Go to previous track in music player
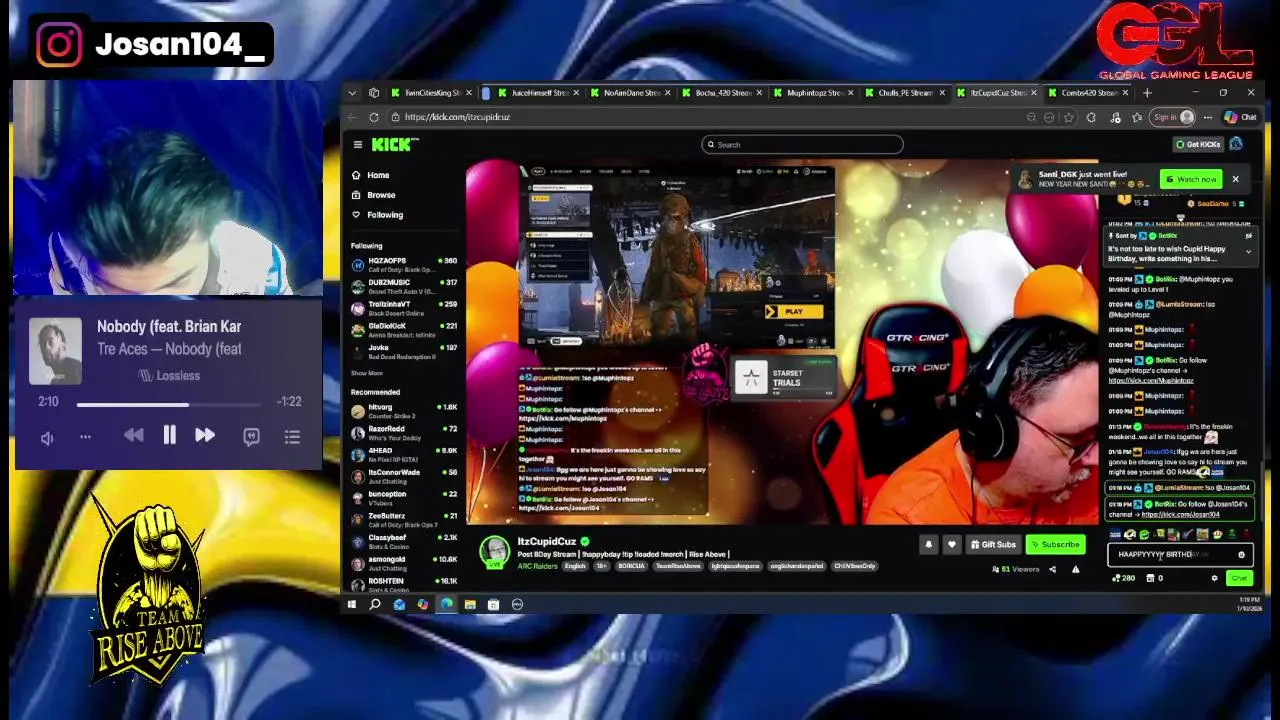This screenshot has width=1280, height=720. click(133, 435)
